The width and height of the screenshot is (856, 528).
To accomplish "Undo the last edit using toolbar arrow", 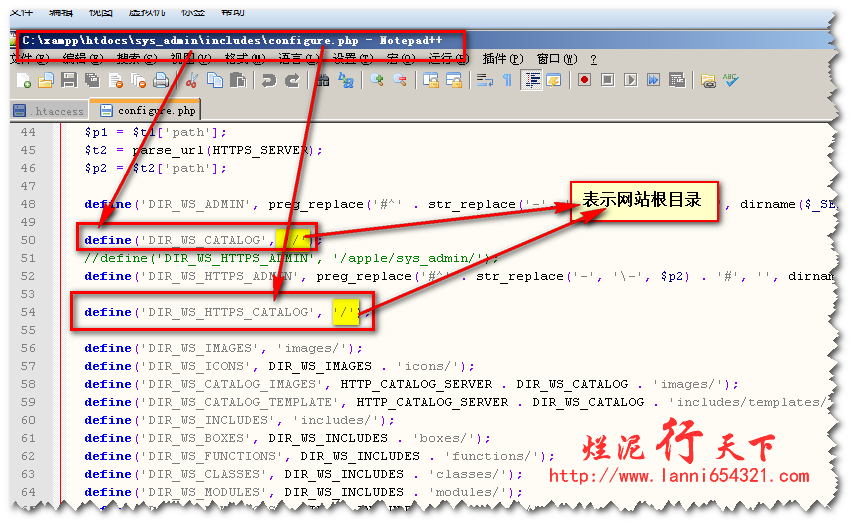I will [268, 81].
